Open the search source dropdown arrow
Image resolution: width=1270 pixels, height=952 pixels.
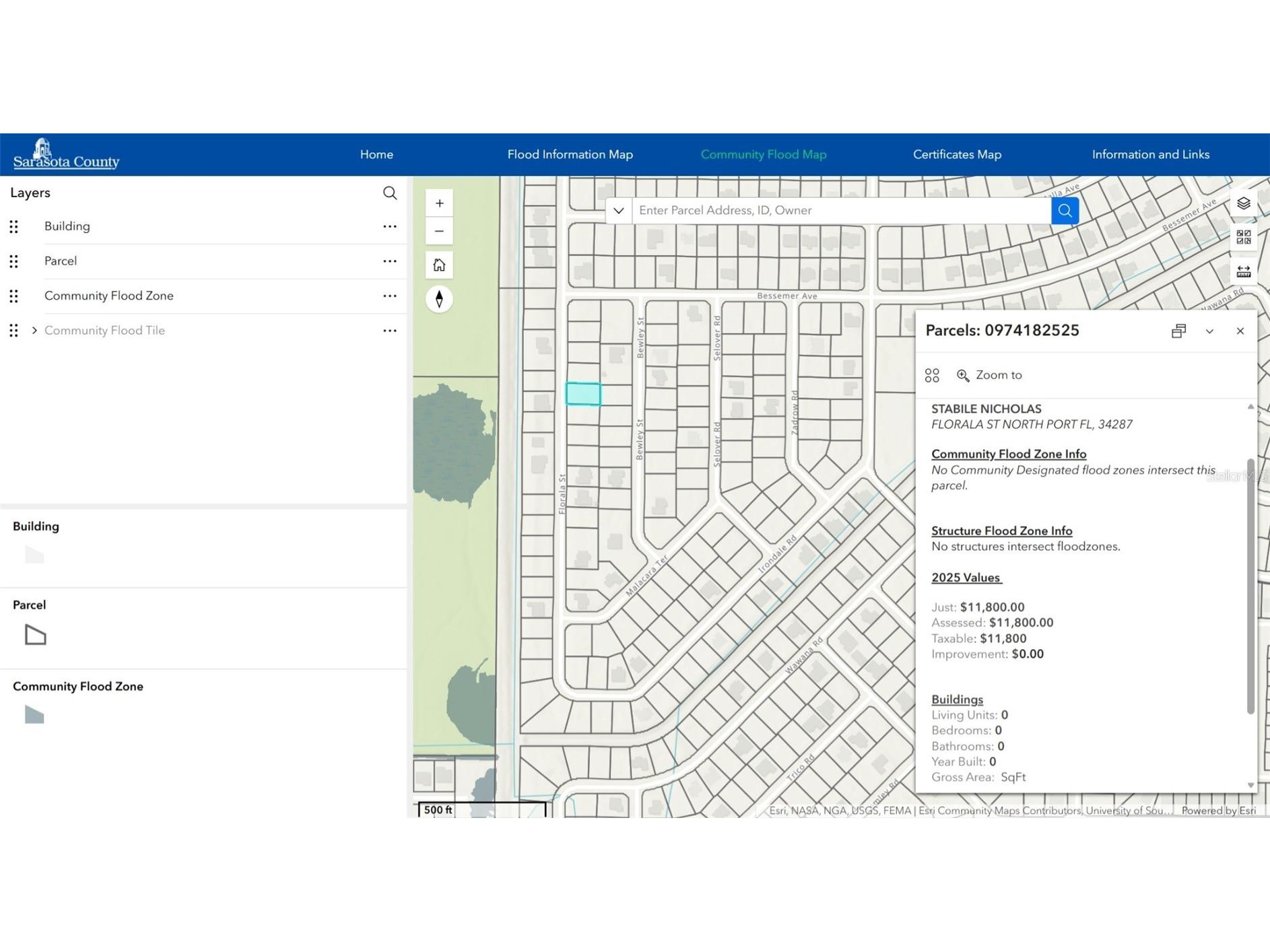pos(618,211)
